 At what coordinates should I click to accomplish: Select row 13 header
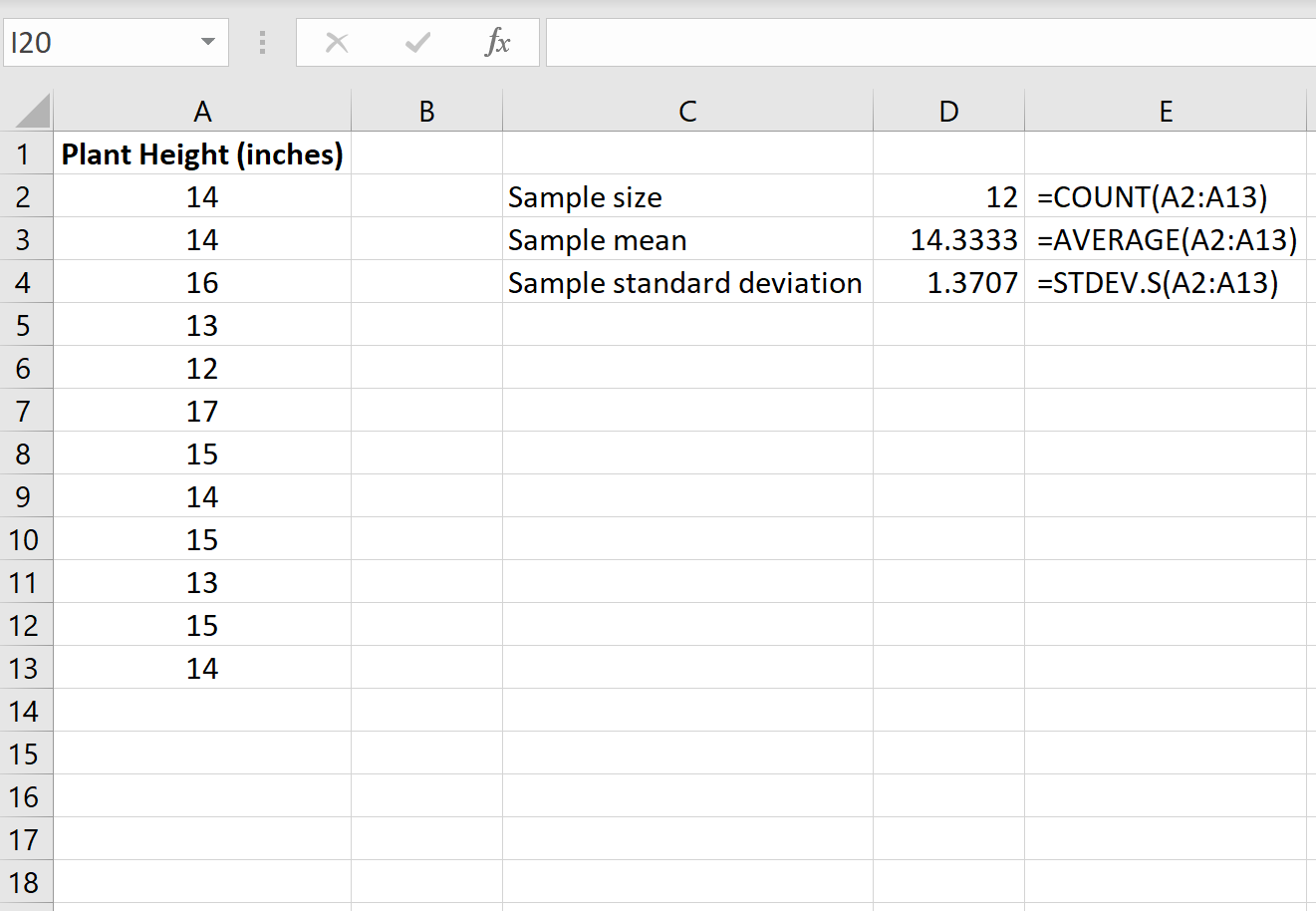[x=24, y=668]
